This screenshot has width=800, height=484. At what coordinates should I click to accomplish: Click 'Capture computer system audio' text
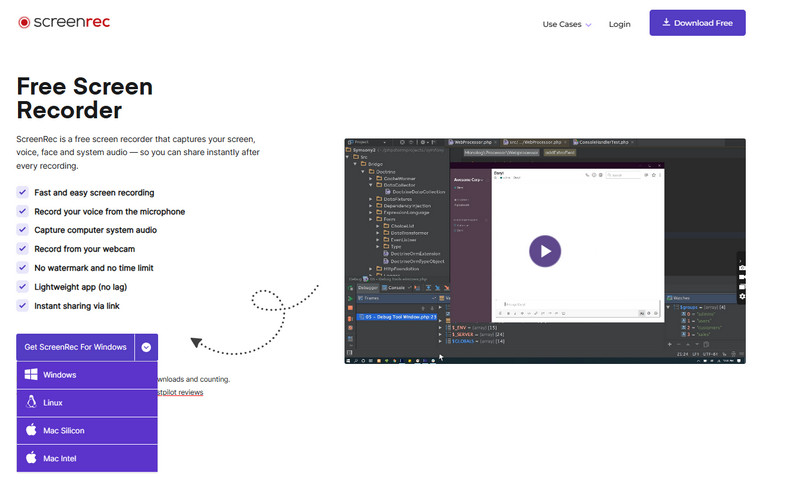(x=95, y=230)
